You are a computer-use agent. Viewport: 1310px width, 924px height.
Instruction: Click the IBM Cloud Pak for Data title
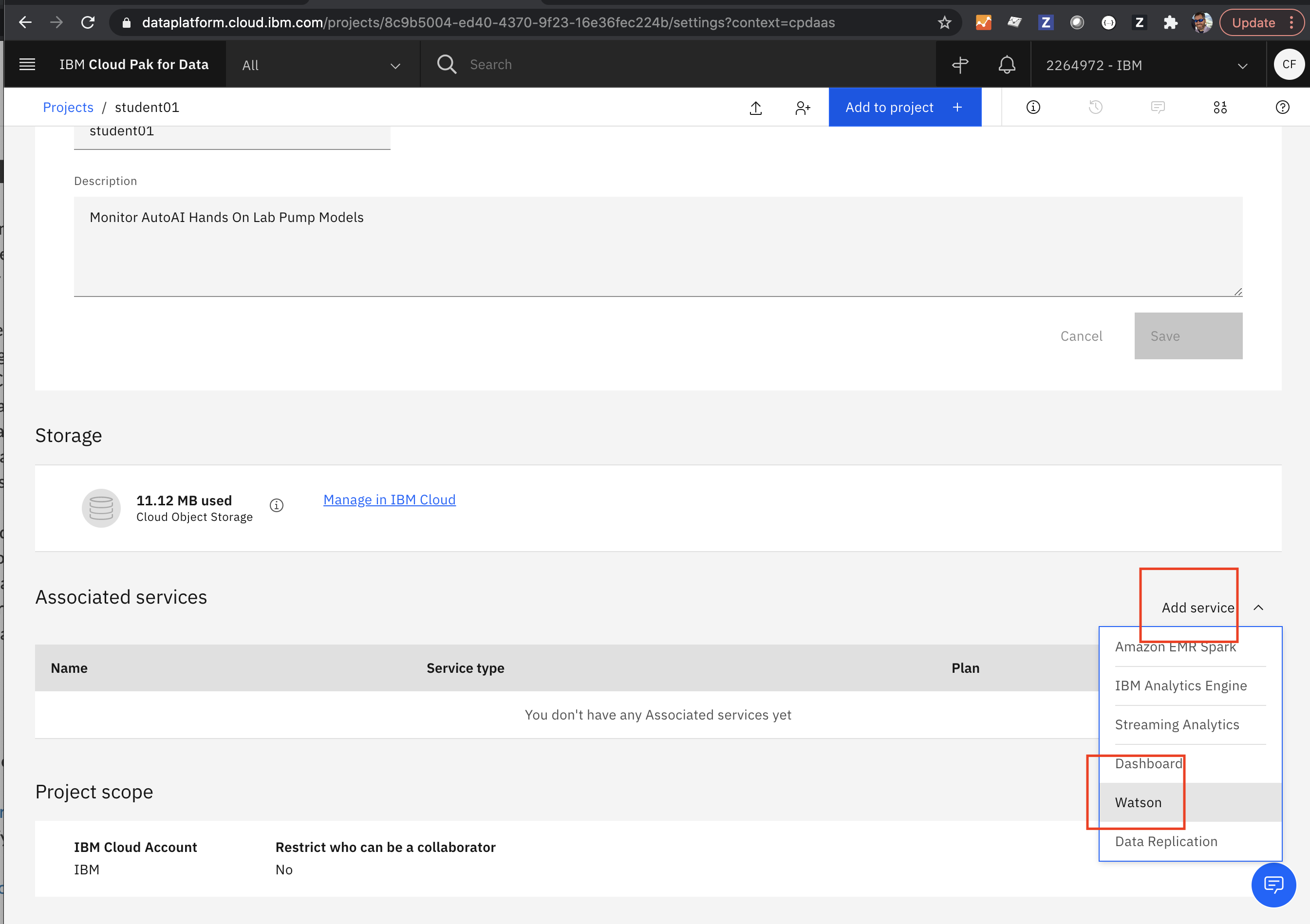[133, 64]
